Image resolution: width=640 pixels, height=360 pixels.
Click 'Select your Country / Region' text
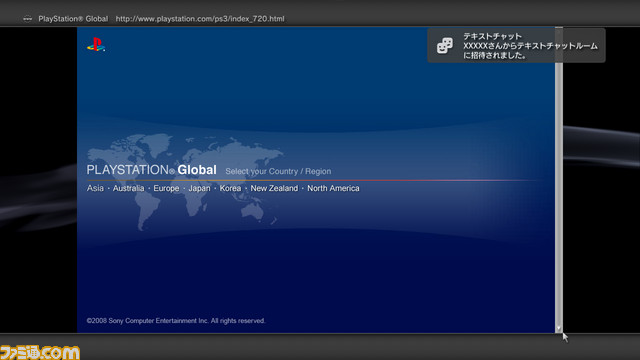(x=278, y=171)
